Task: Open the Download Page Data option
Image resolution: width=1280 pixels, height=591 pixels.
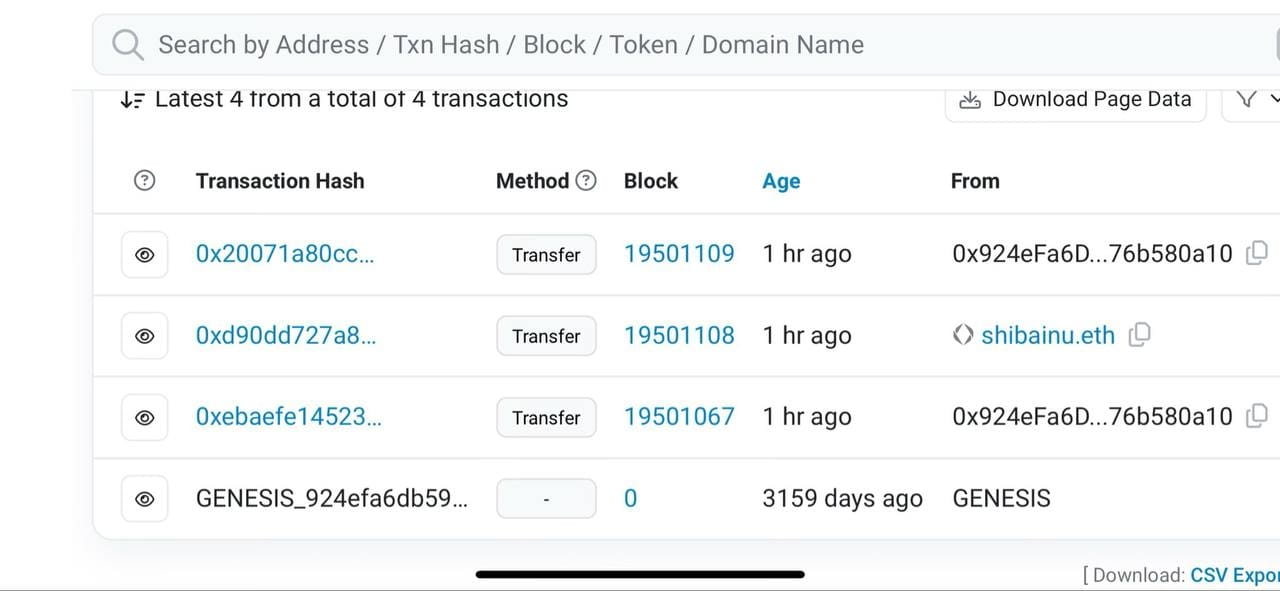Action: tap(1075, 99)
